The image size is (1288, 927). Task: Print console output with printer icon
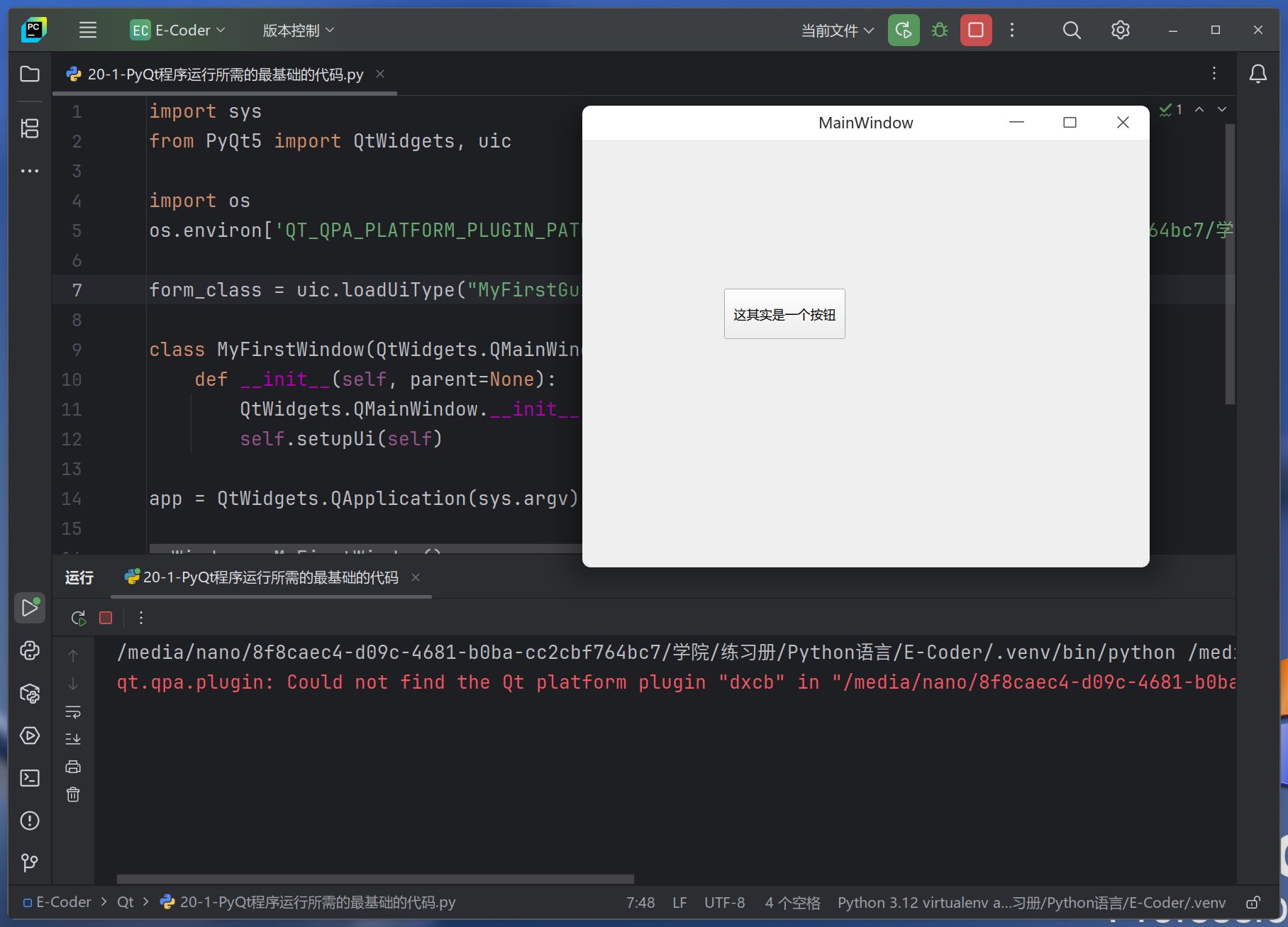tap(73, 767)
